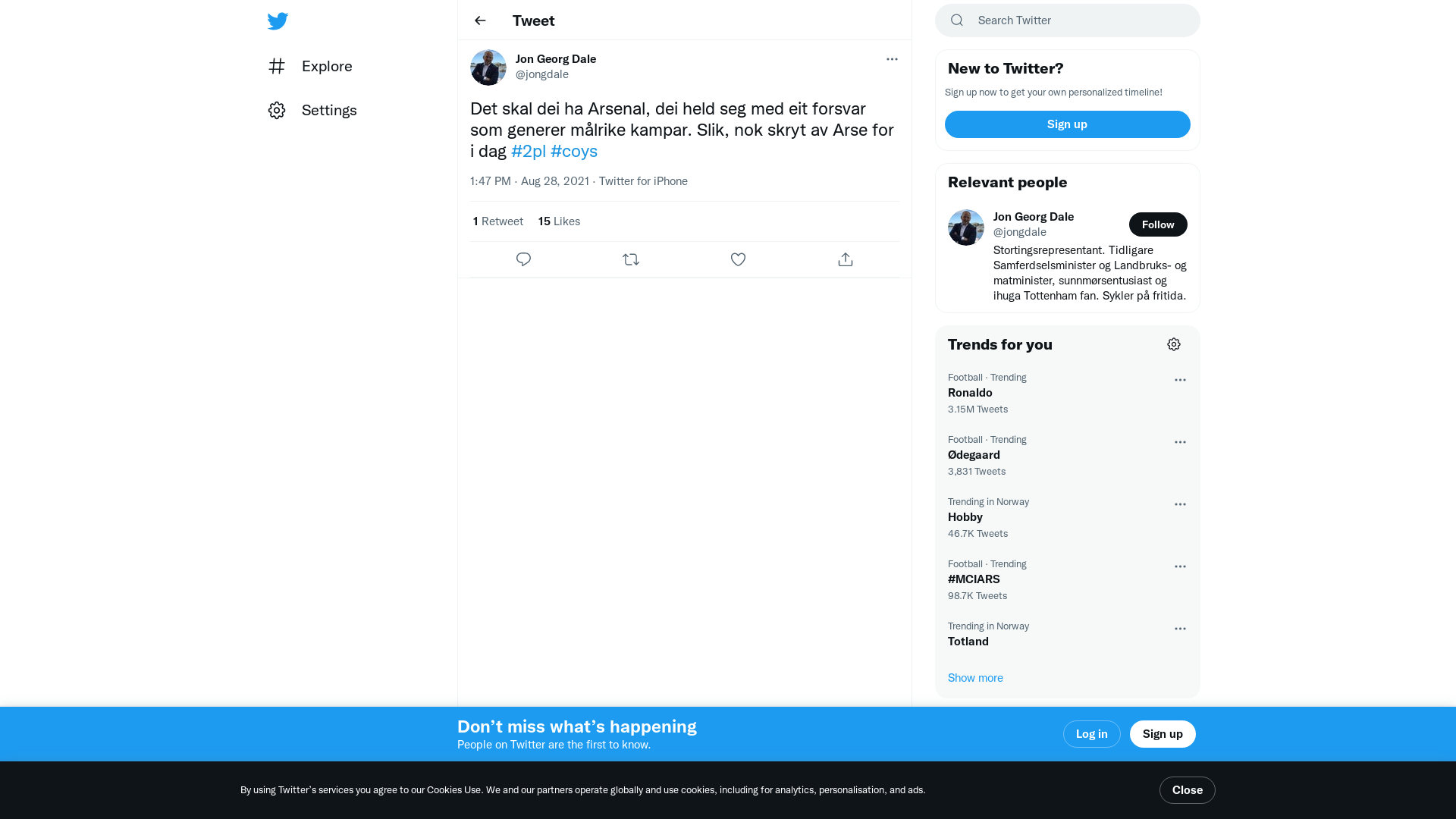Image resolution: width=1456 pixels, height=819 pixels.
Task: Share the tweet via upload icon
Action: click(846, 259)
